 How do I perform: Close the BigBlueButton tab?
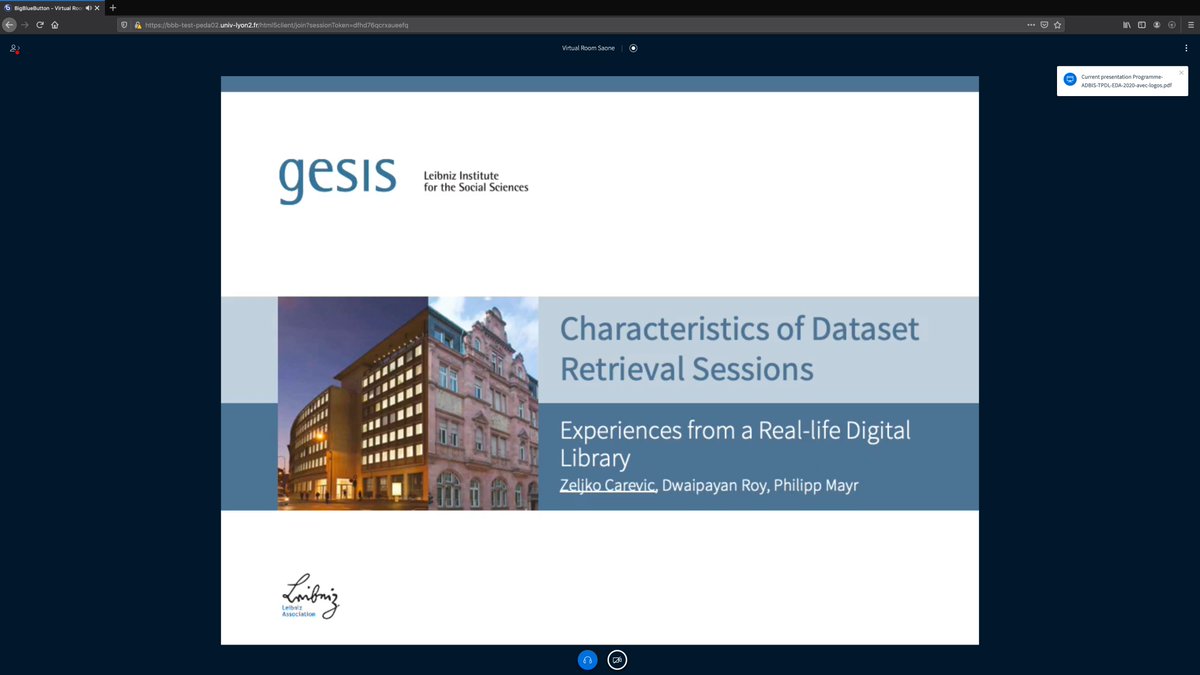[x=98, y=7]
